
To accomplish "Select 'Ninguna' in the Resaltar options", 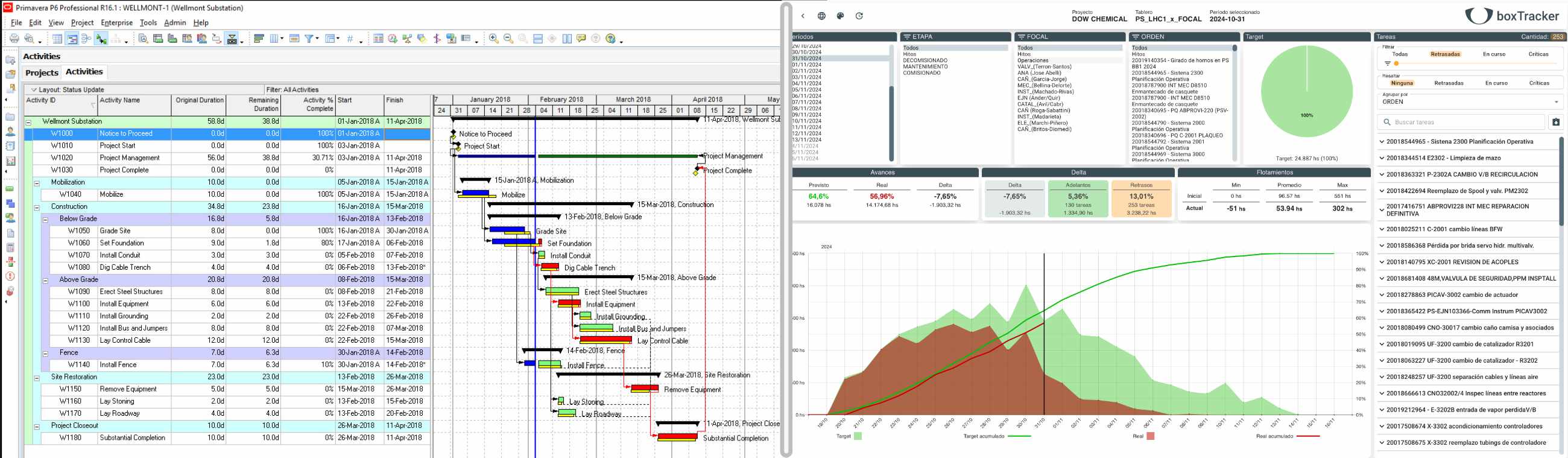I will [1402, 83].
